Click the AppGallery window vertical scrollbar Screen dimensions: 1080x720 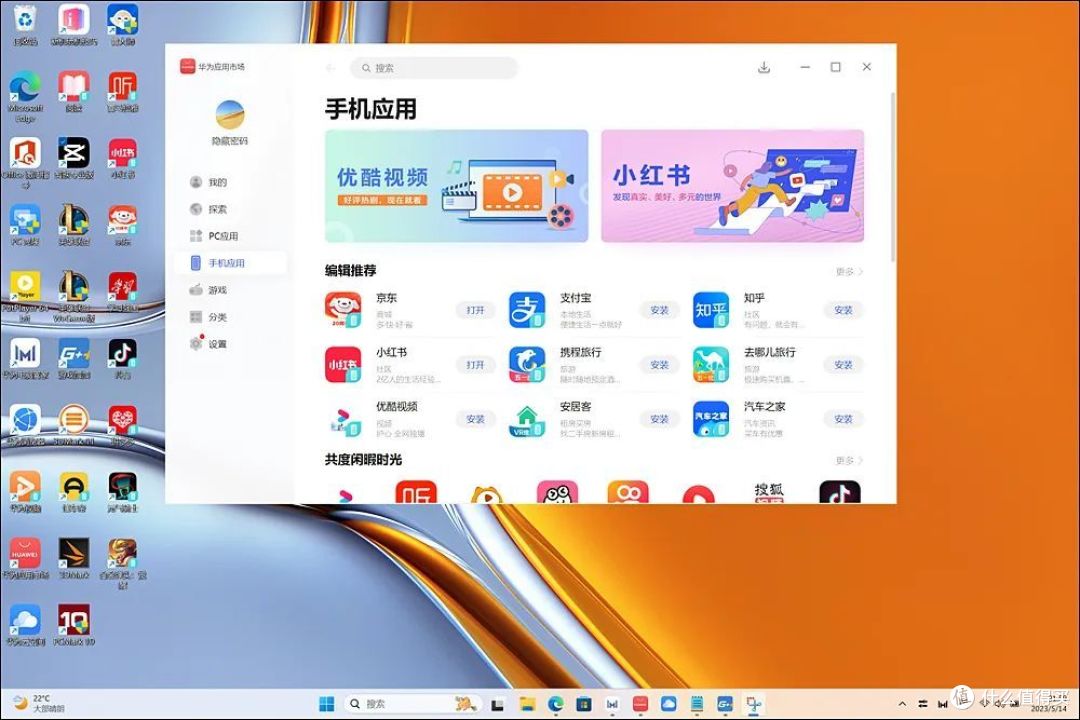click(x=893, y=176)
